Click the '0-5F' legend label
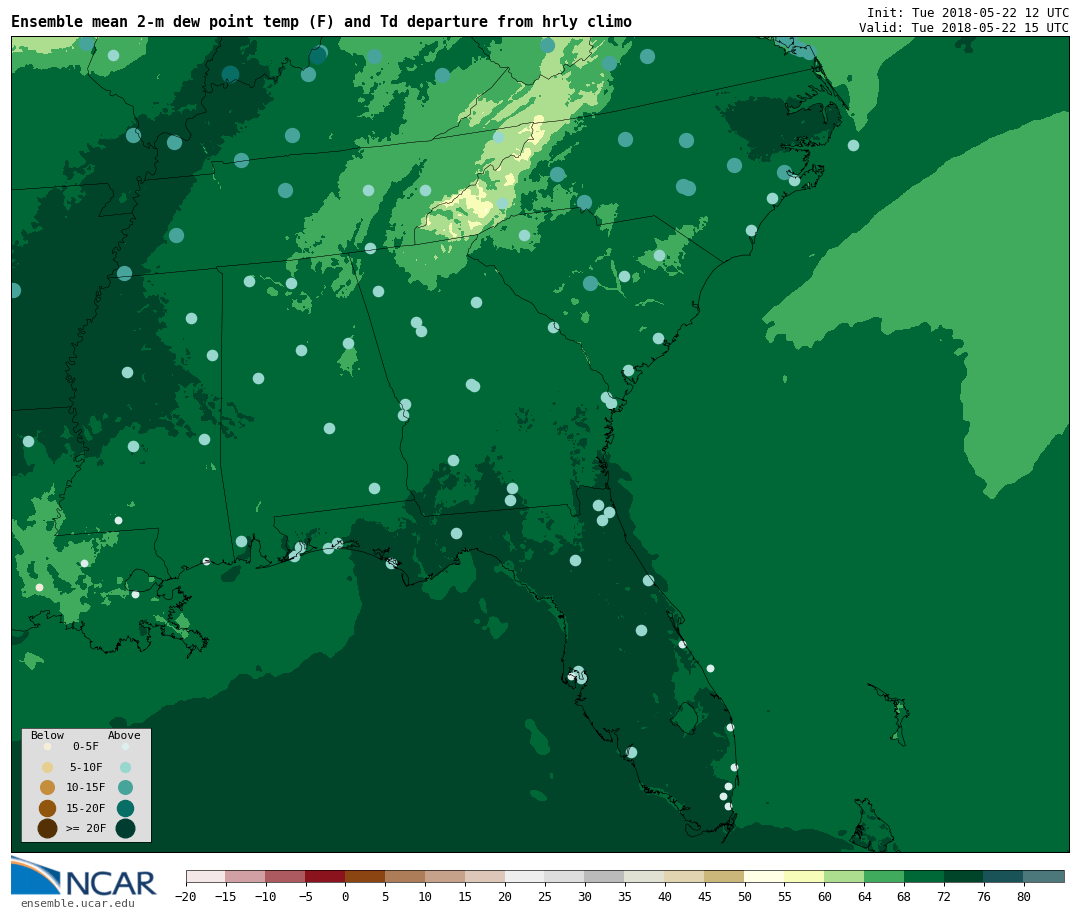Image resolution: width=1080 pixels, height=915 pixels. click(x=86, y=746)
